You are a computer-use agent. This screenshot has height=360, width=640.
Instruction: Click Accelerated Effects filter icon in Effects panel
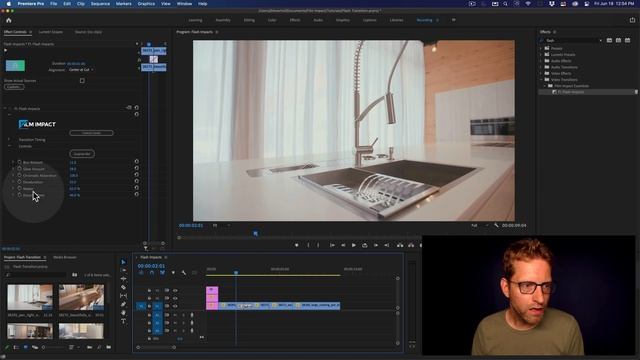609,40
